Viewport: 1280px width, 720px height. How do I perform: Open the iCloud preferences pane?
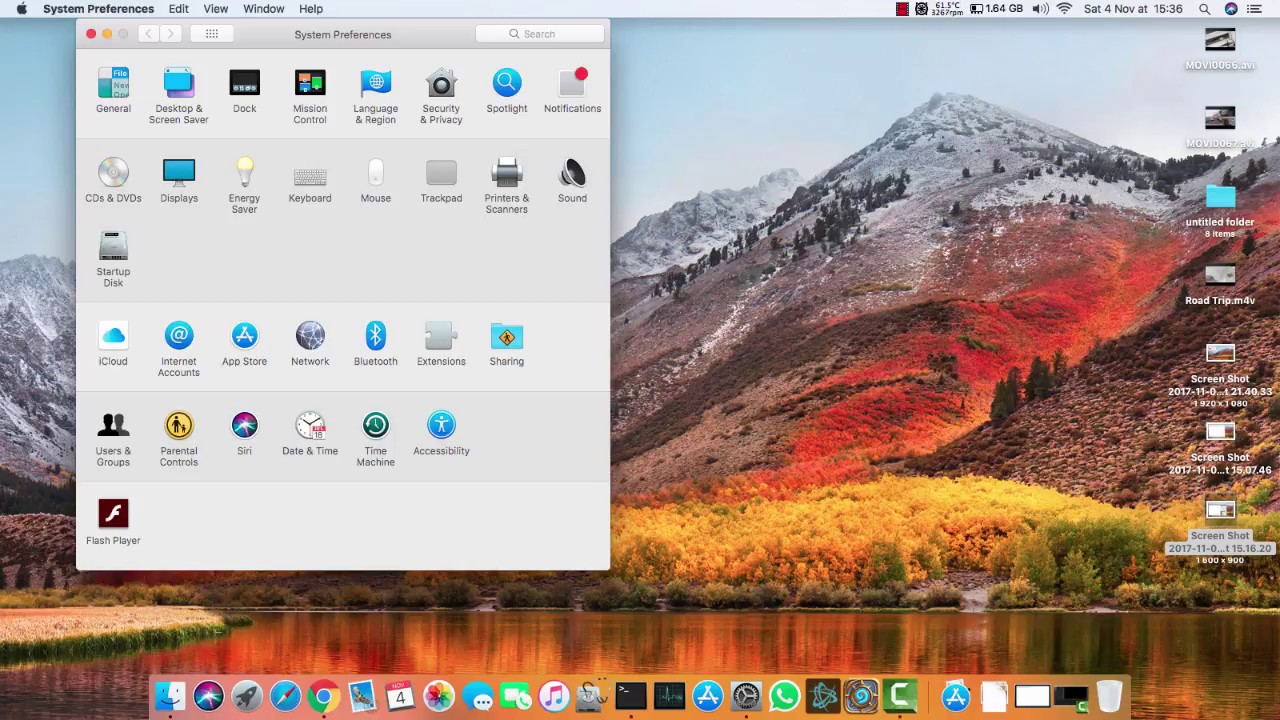pos(113,344)
